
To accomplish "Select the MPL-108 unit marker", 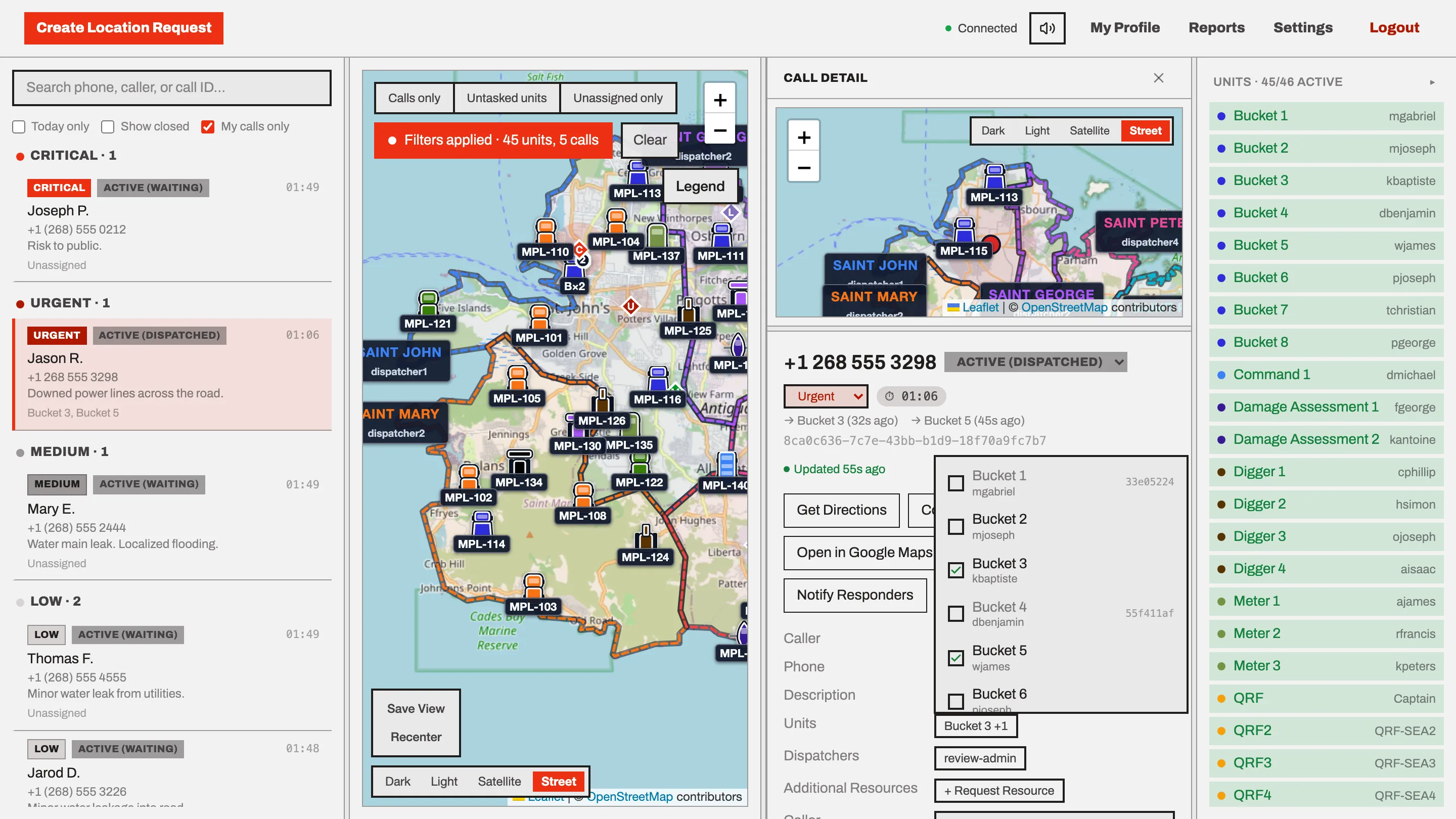I will click(583, 504).
